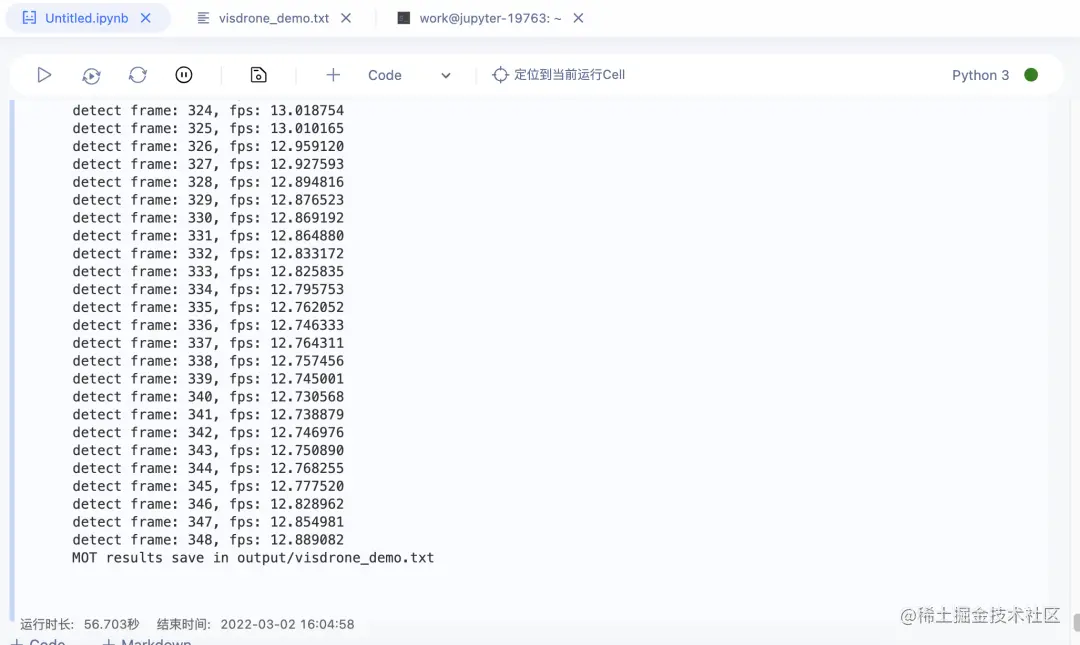Open the Code cell type dropdown
1080x645 pixels.
click(x=409, y=75)
